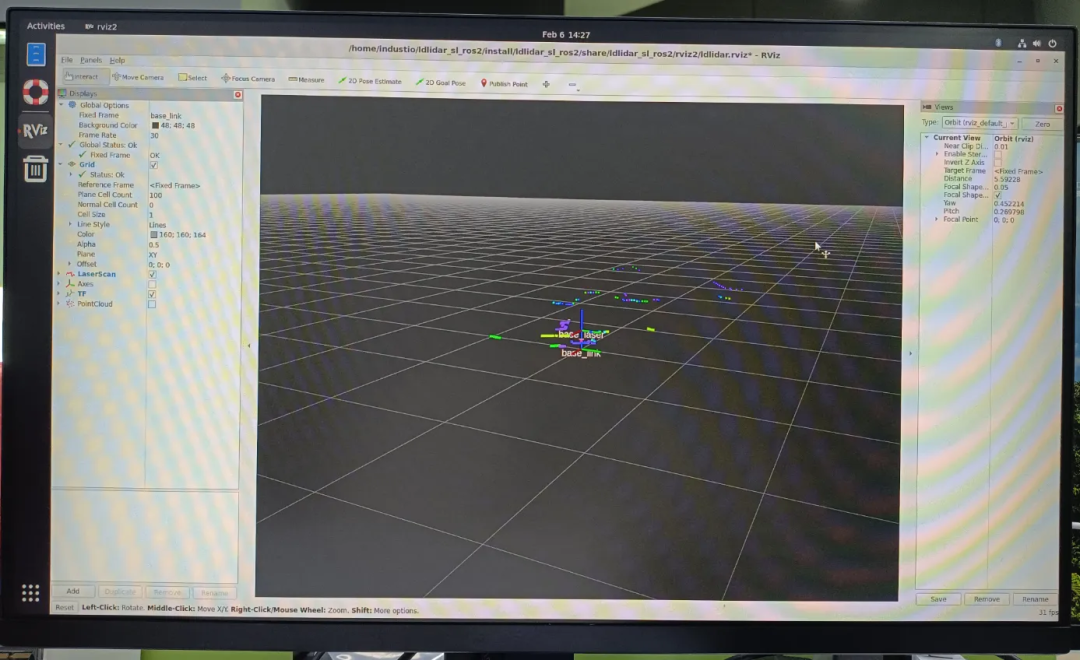Open the view Type dropdown

(979, 123)
